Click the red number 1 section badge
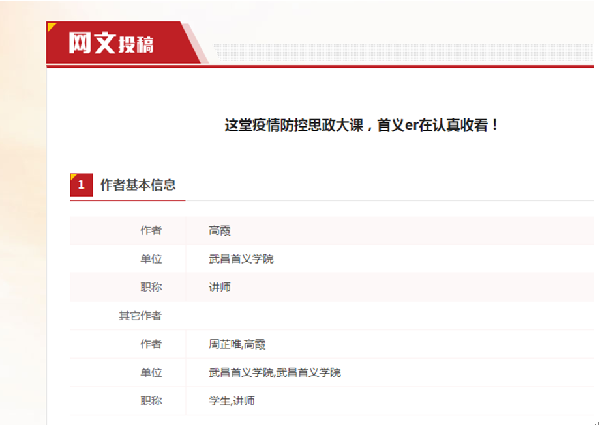 pos(81,185)
